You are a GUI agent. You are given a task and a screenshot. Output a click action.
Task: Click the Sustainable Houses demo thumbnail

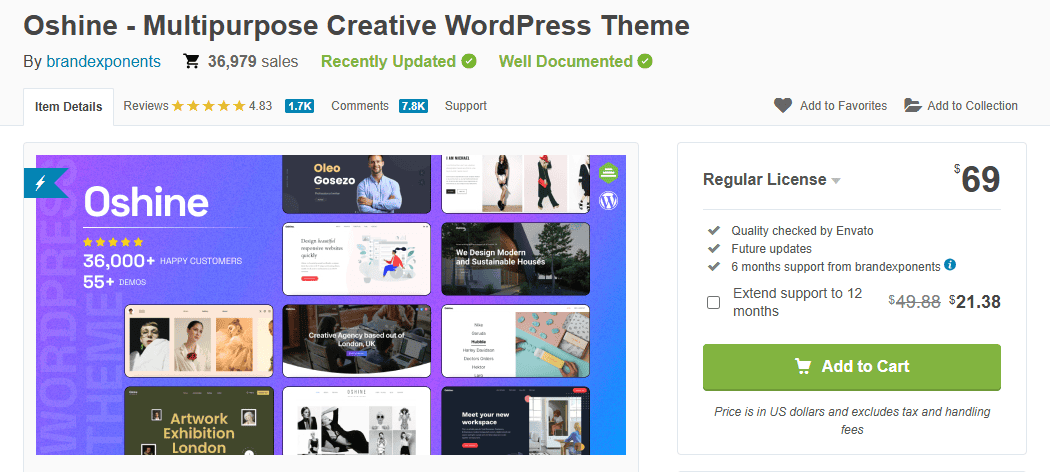click(516, 259)
